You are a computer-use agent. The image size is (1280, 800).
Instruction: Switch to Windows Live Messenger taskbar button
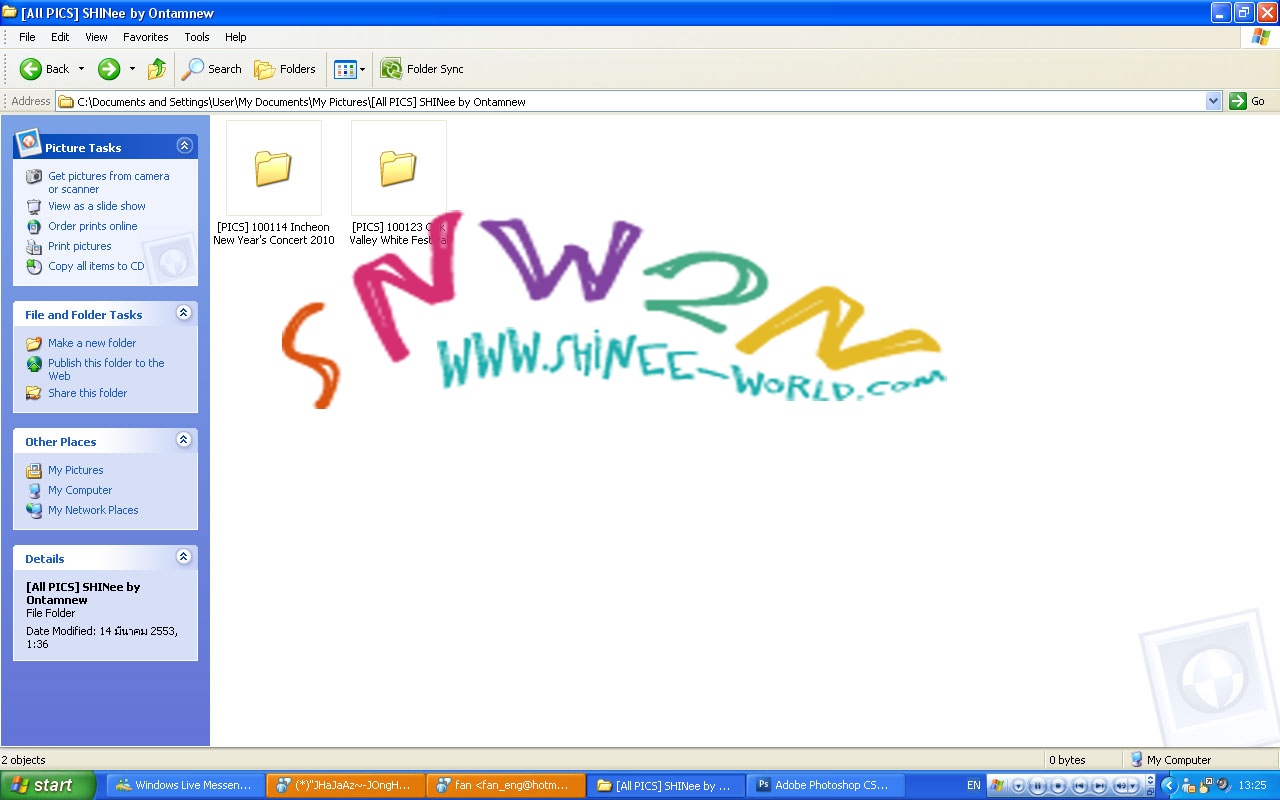point(185,786)
